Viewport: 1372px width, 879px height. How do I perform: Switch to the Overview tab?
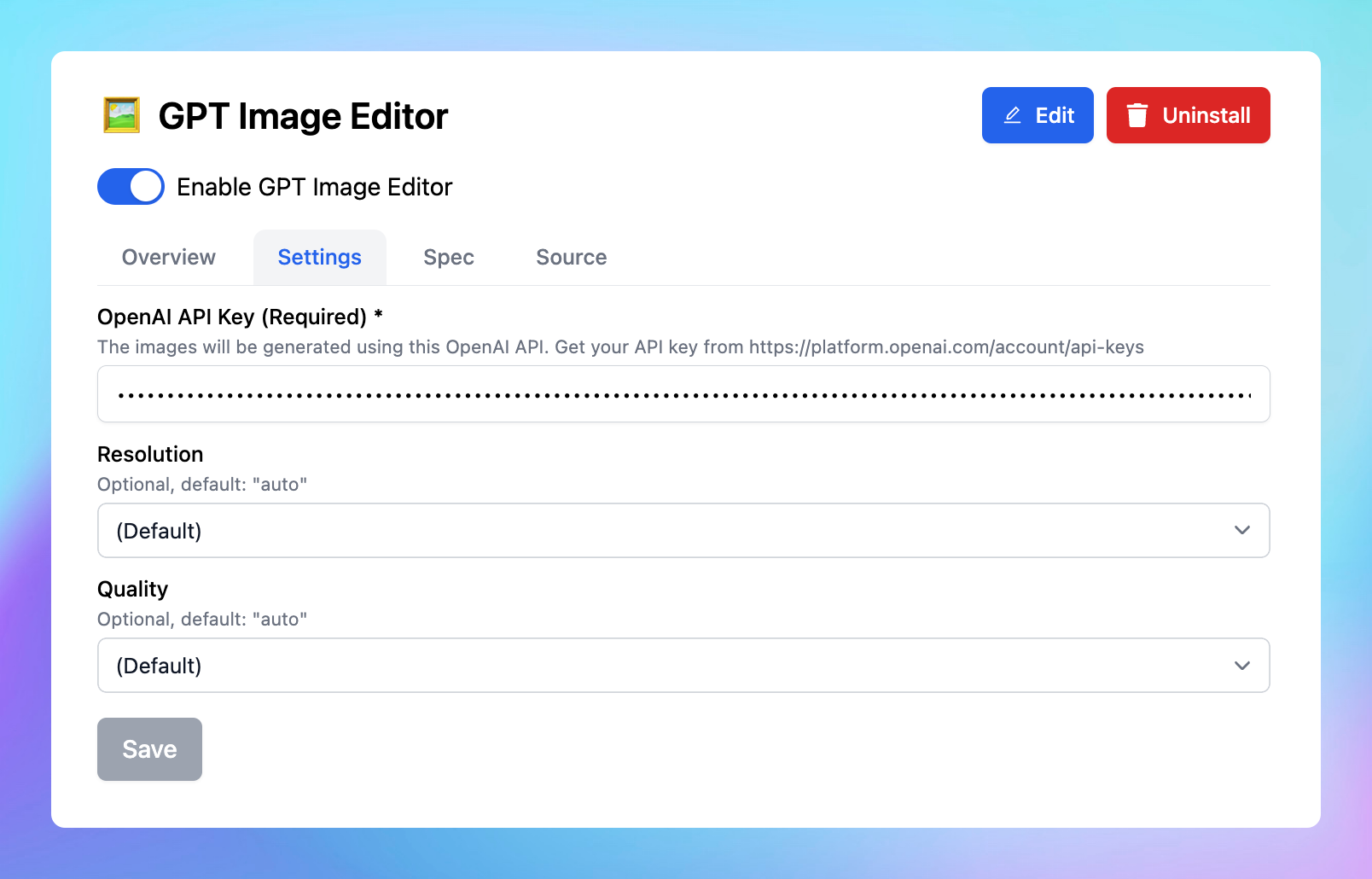[169, 258]
